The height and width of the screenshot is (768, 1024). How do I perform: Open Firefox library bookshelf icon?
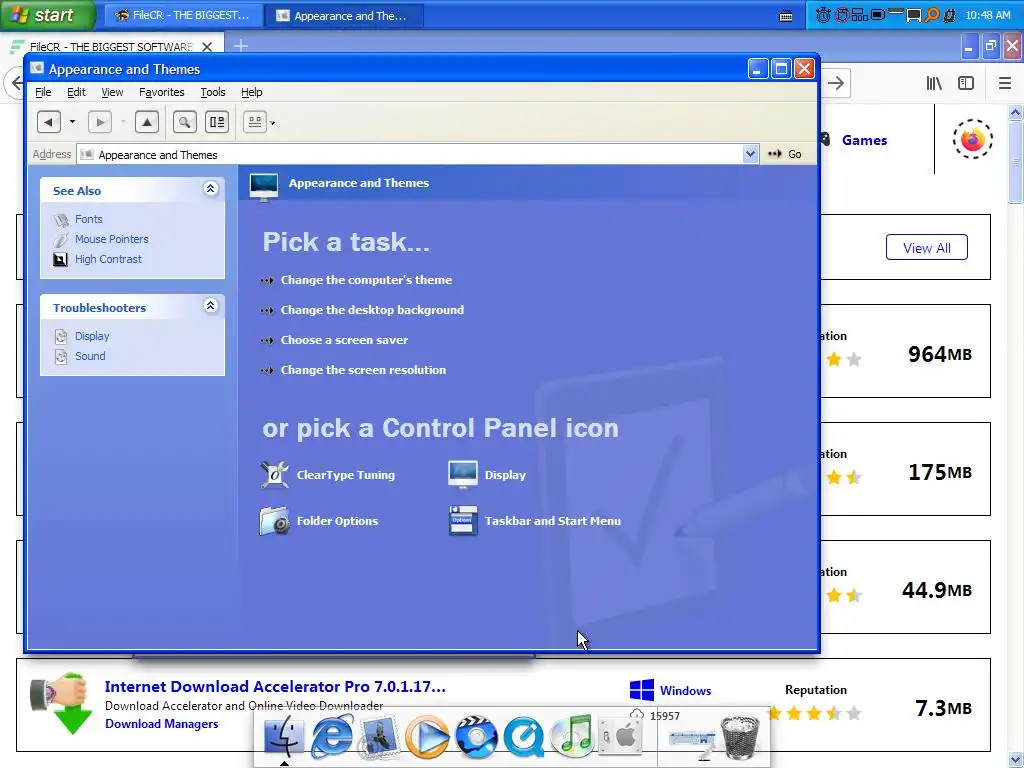pyautogui.click(x=934, y=83)
